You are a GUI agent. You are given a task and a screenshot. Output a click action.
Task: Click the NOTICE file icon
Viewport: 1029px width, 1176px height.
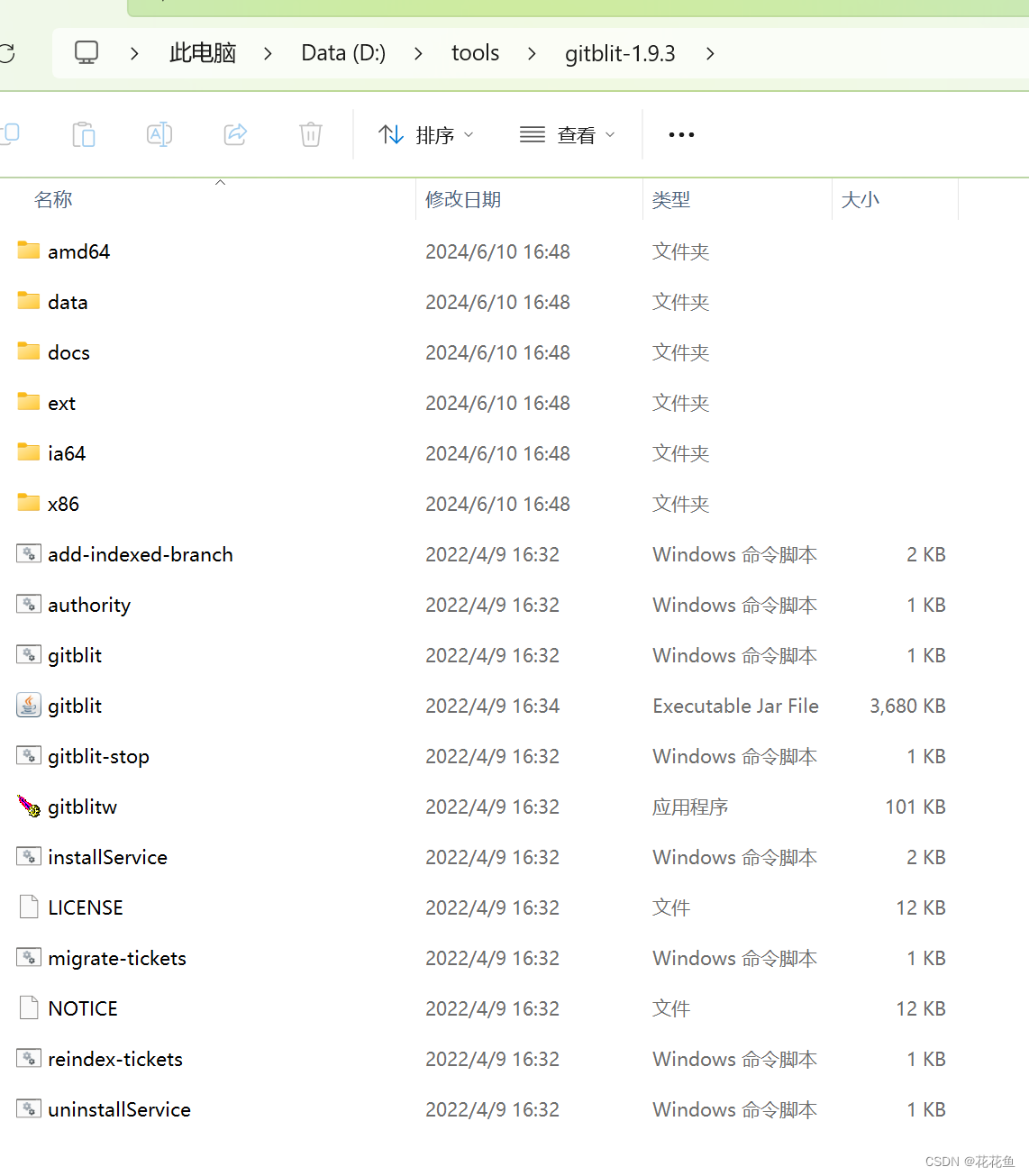(x=29, y=1007)
